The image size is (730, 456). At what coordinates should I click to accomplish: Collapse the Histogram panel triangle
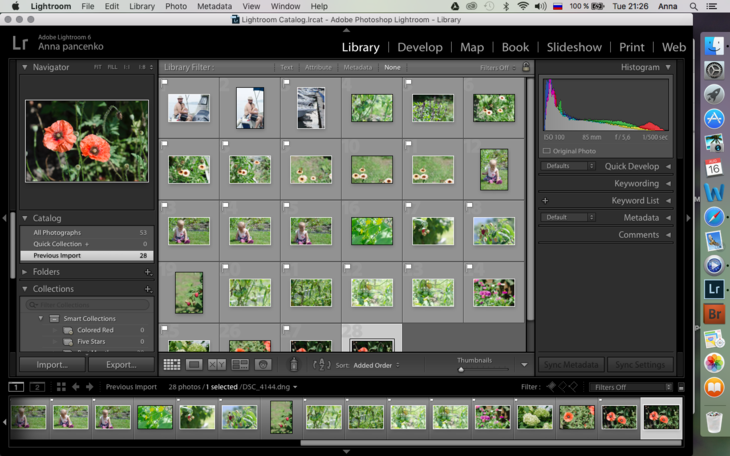tap(668, 67)
